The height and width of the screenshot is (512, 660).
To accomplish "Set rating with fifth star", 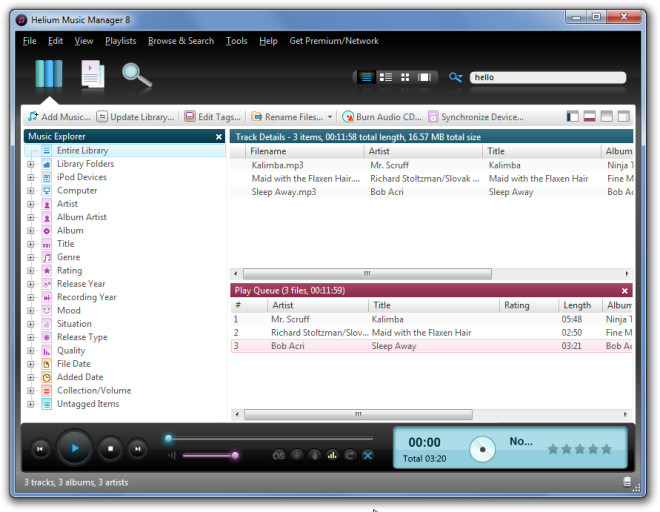I will (x=607, y=449).
